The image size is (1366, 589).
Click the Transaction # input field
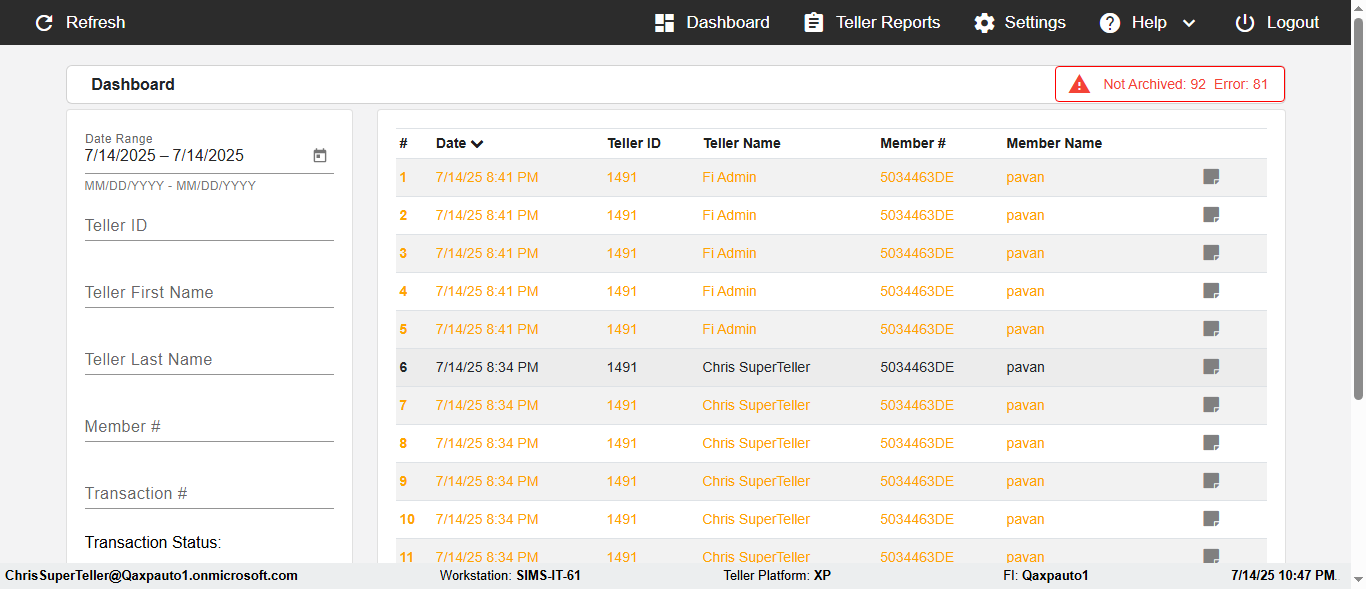point(209,494)
